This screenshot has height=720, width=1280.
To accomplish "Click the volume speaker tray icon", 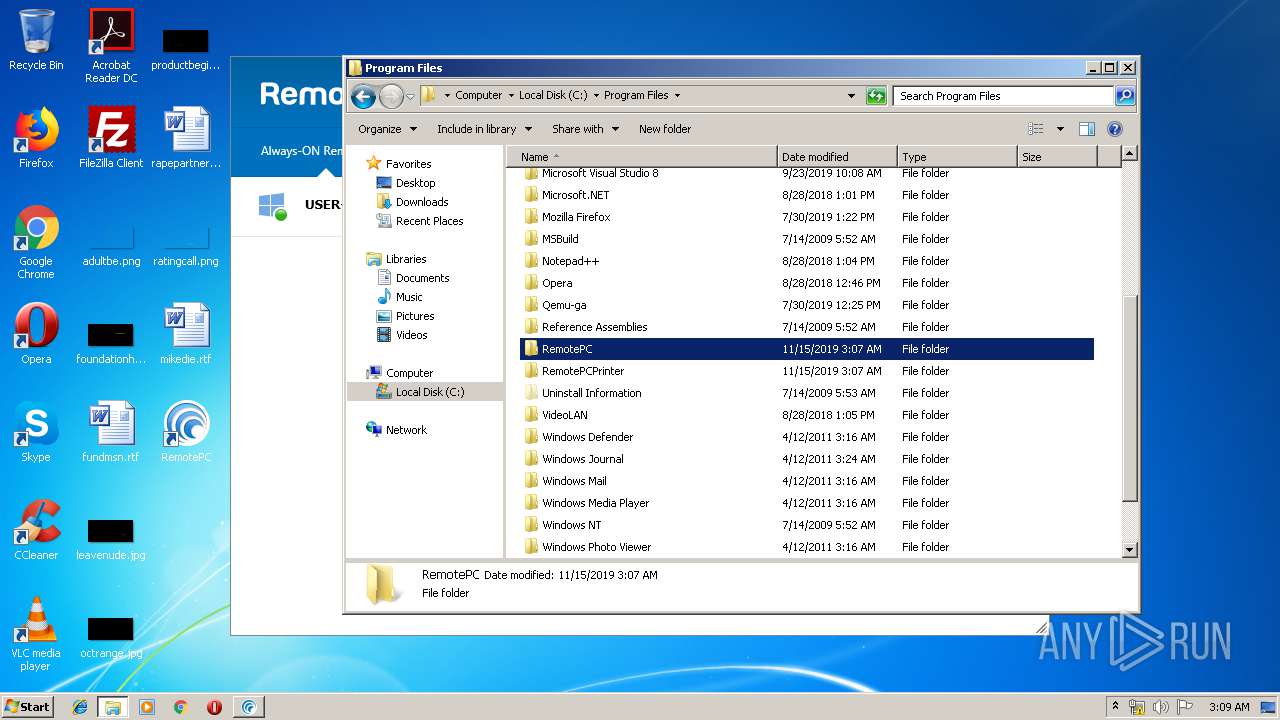I will pyautogui.click(x=1160, y=707).
